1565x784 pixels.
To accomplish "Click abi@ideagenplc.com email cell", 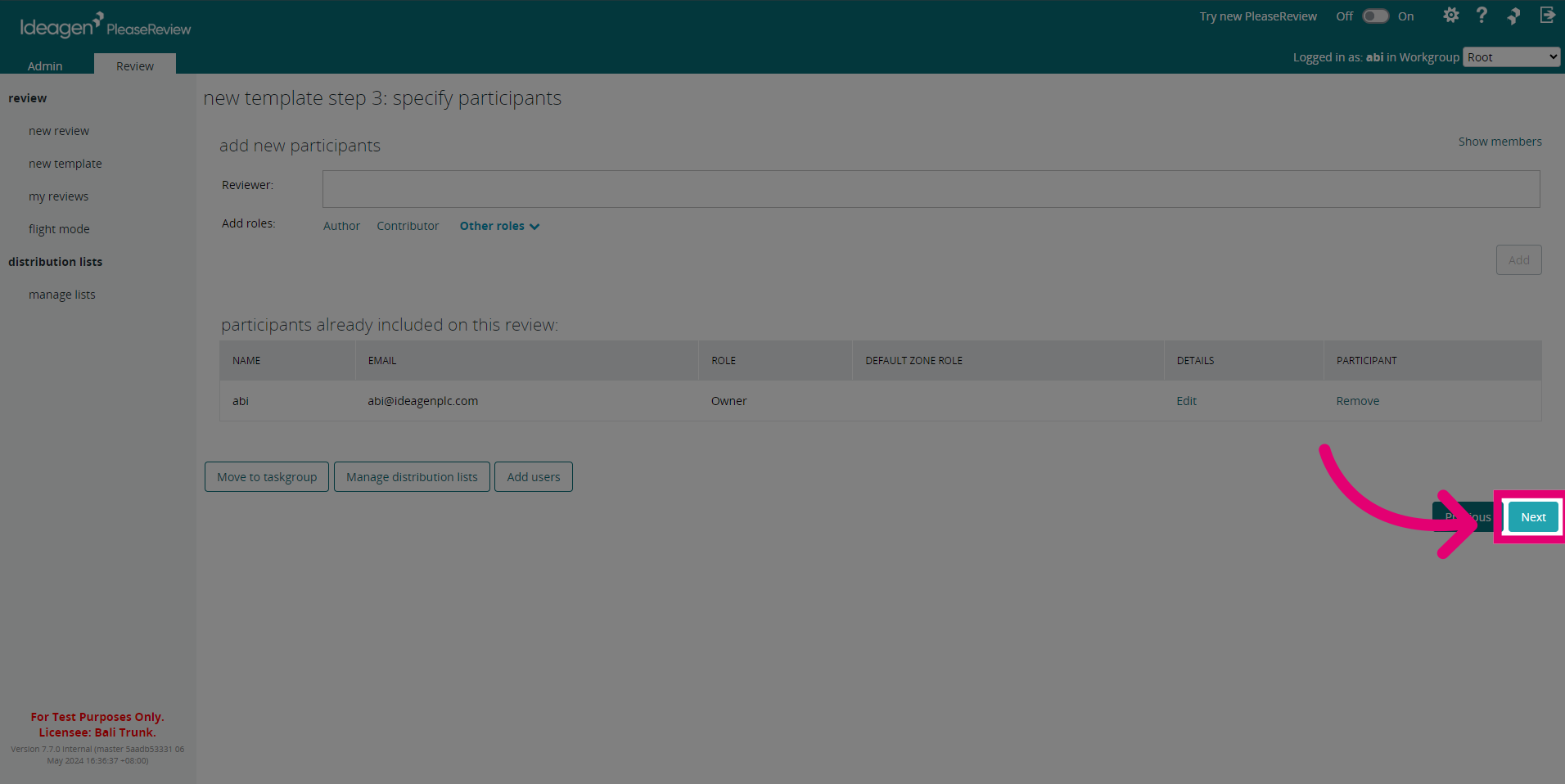I will (422, 401).
